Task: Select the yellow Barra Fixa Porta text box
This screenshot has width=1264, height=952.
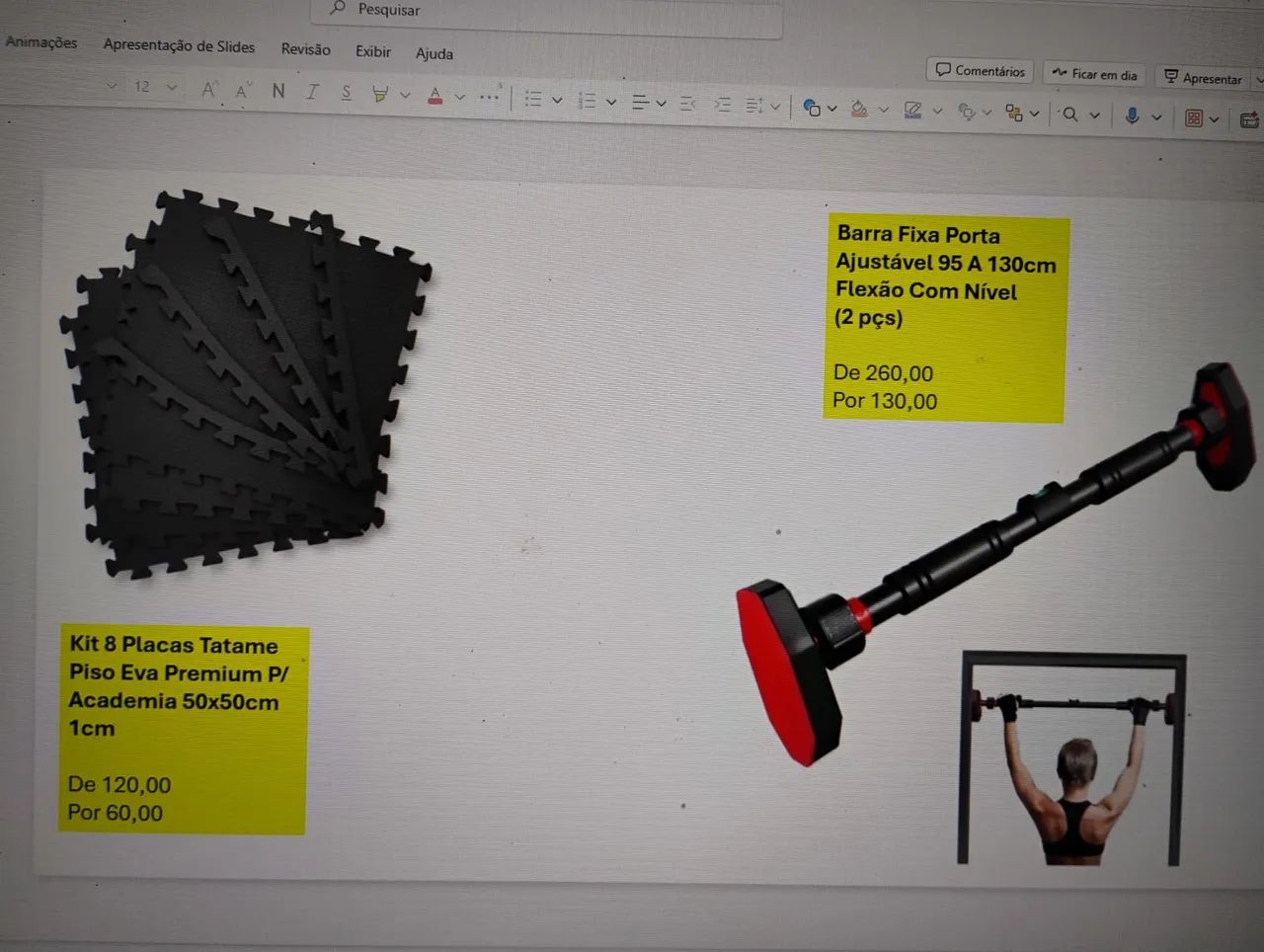Action: (x=946, y=318)
